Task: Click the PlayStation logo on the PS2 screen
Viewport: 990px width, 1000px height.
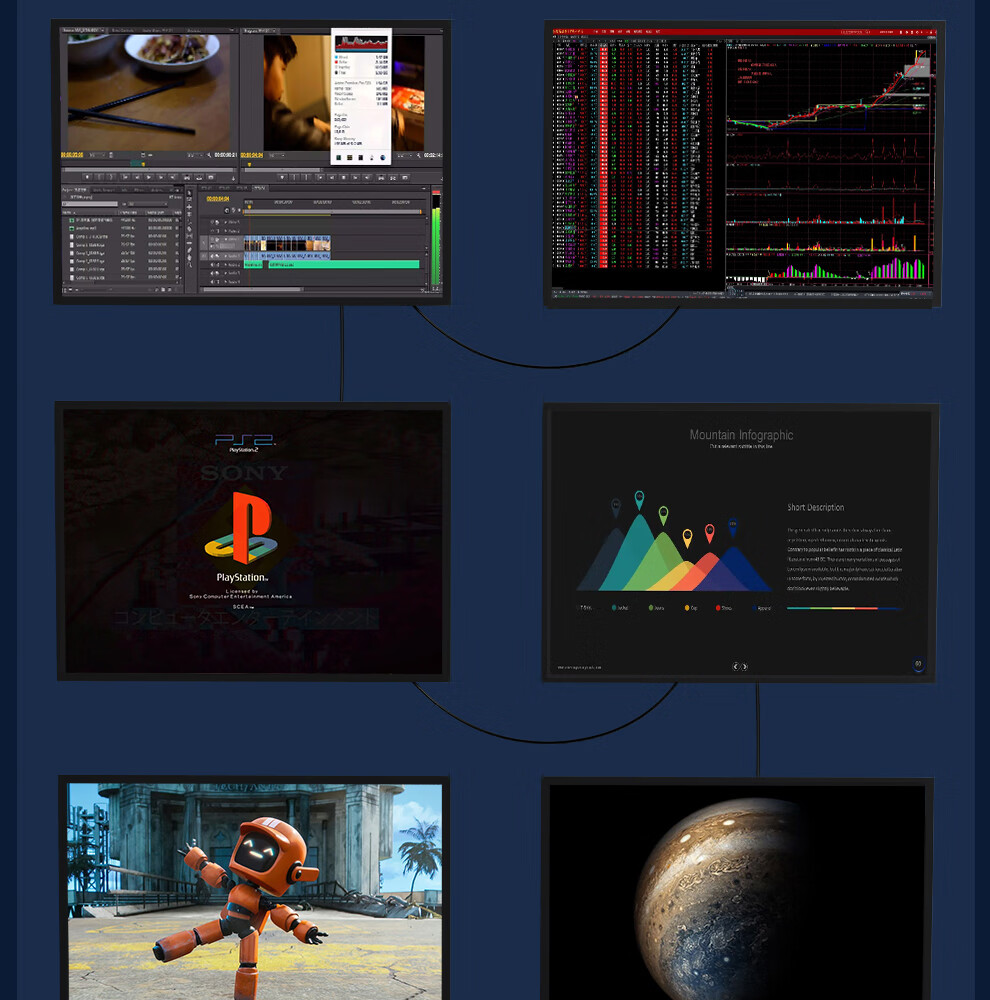Action: tap(242, 528)
